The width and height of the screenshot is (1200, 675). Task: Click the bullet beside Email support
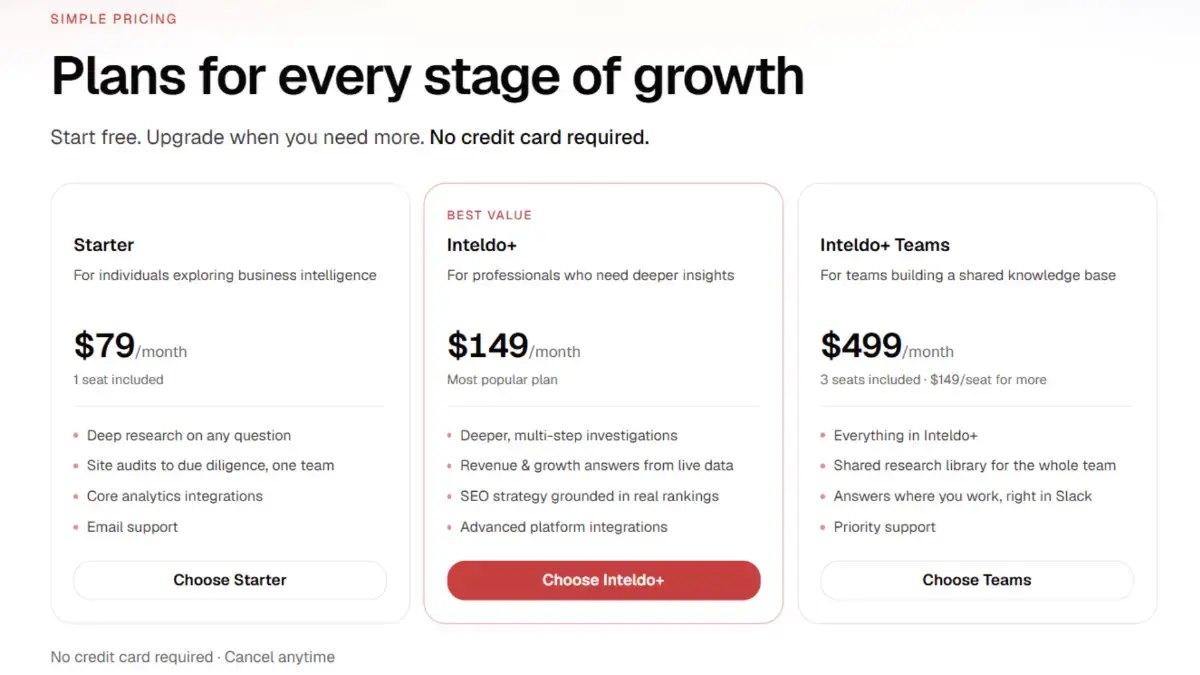pos(76,527)
